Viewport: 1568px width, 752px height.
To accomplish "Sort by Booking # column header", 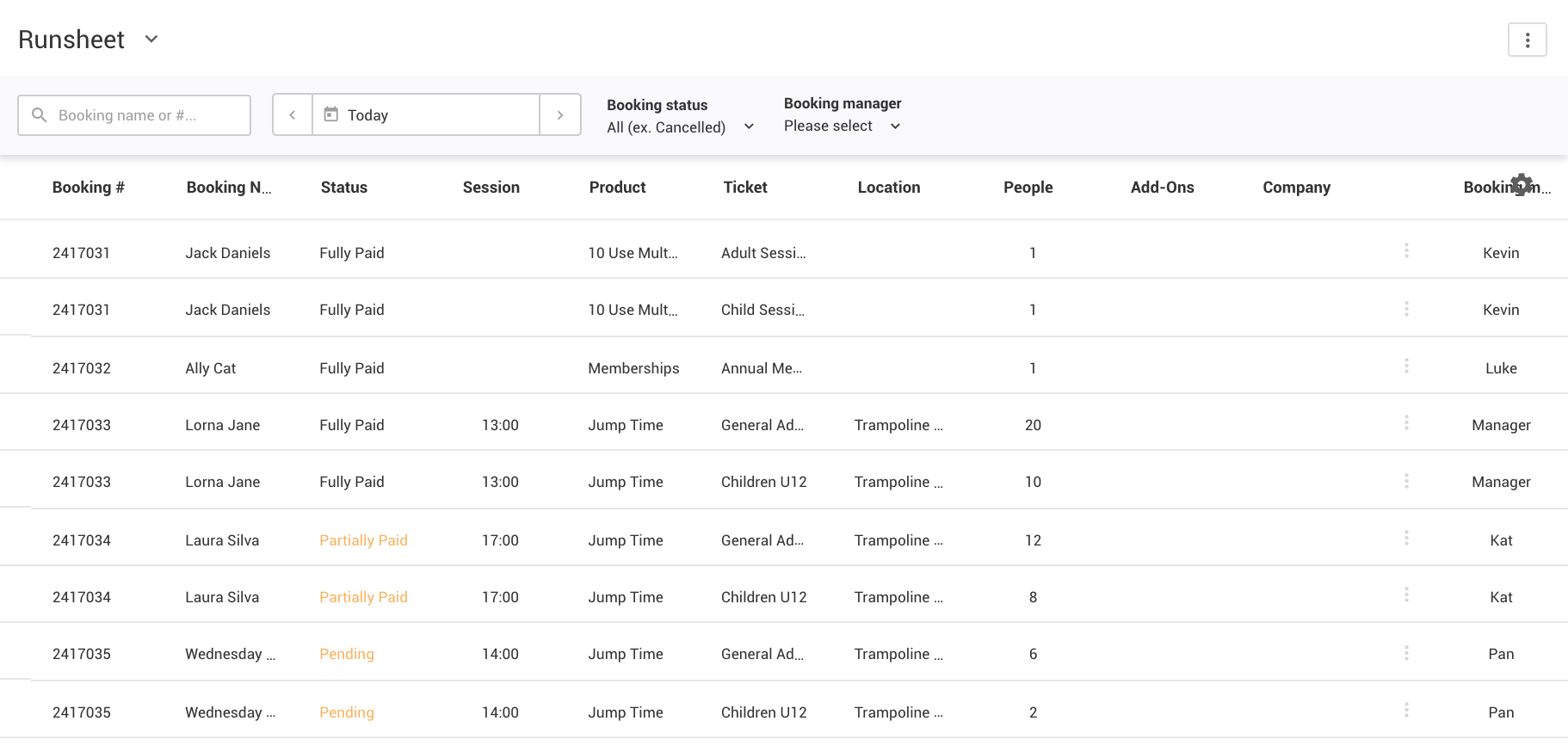I will pyautogui.click(x=89, y=187).
